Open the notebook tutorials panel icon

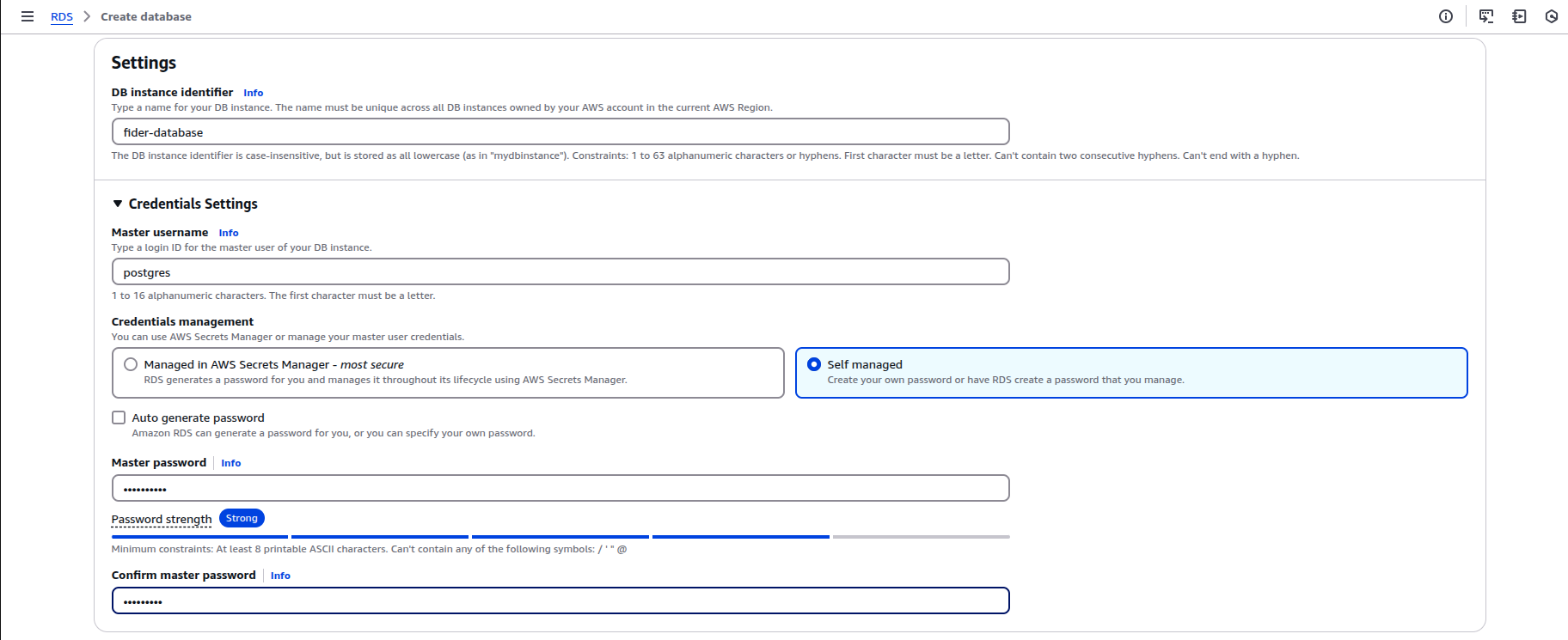tap(1519, 16)
